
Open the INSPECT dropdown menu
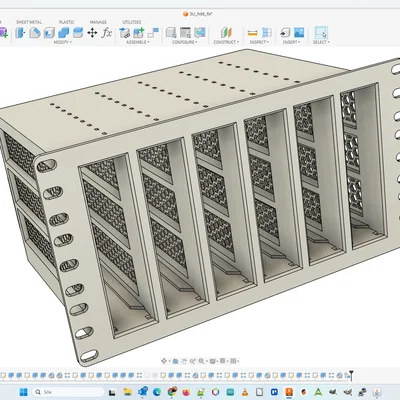259,42
